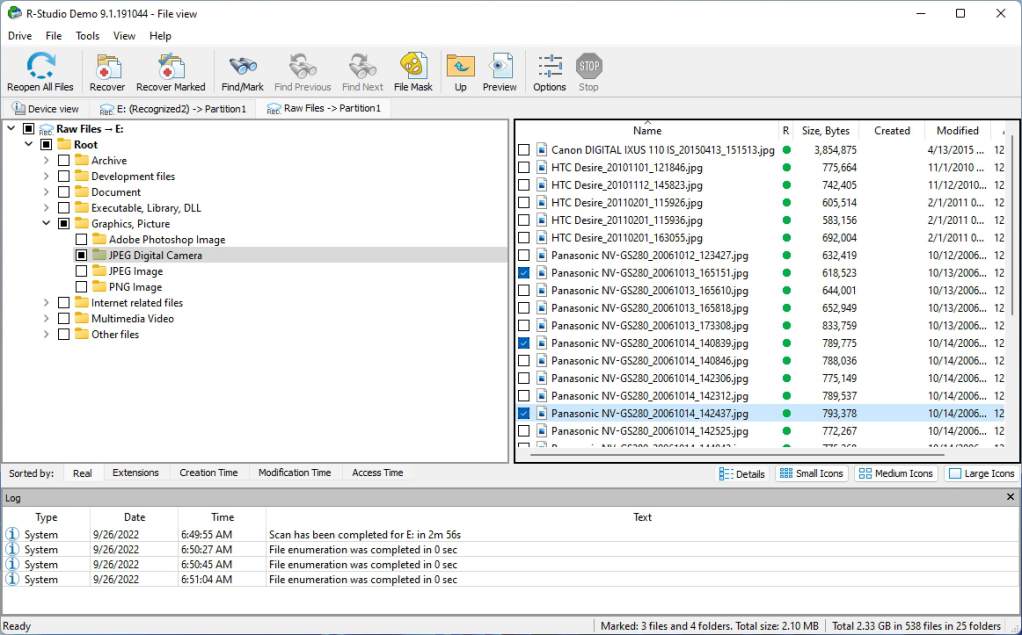Click the PNG Image folder icon
Screen dimensions: 1022x635
point(99,287)
